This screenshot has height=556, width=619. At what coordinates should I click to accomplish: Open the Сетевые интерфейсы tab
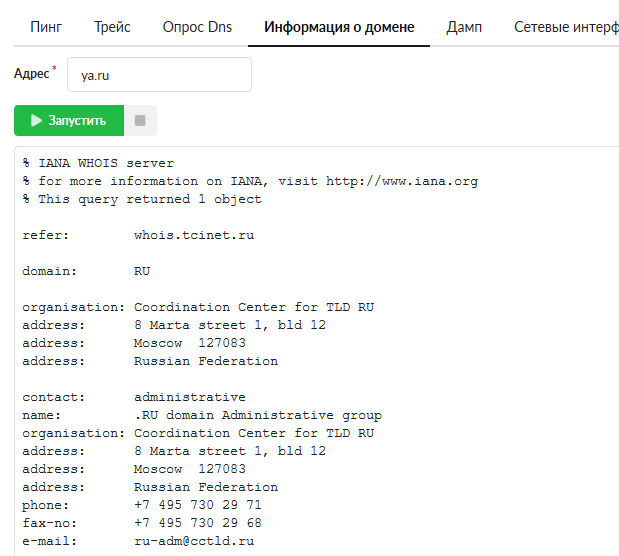click(x=565, y=27)
